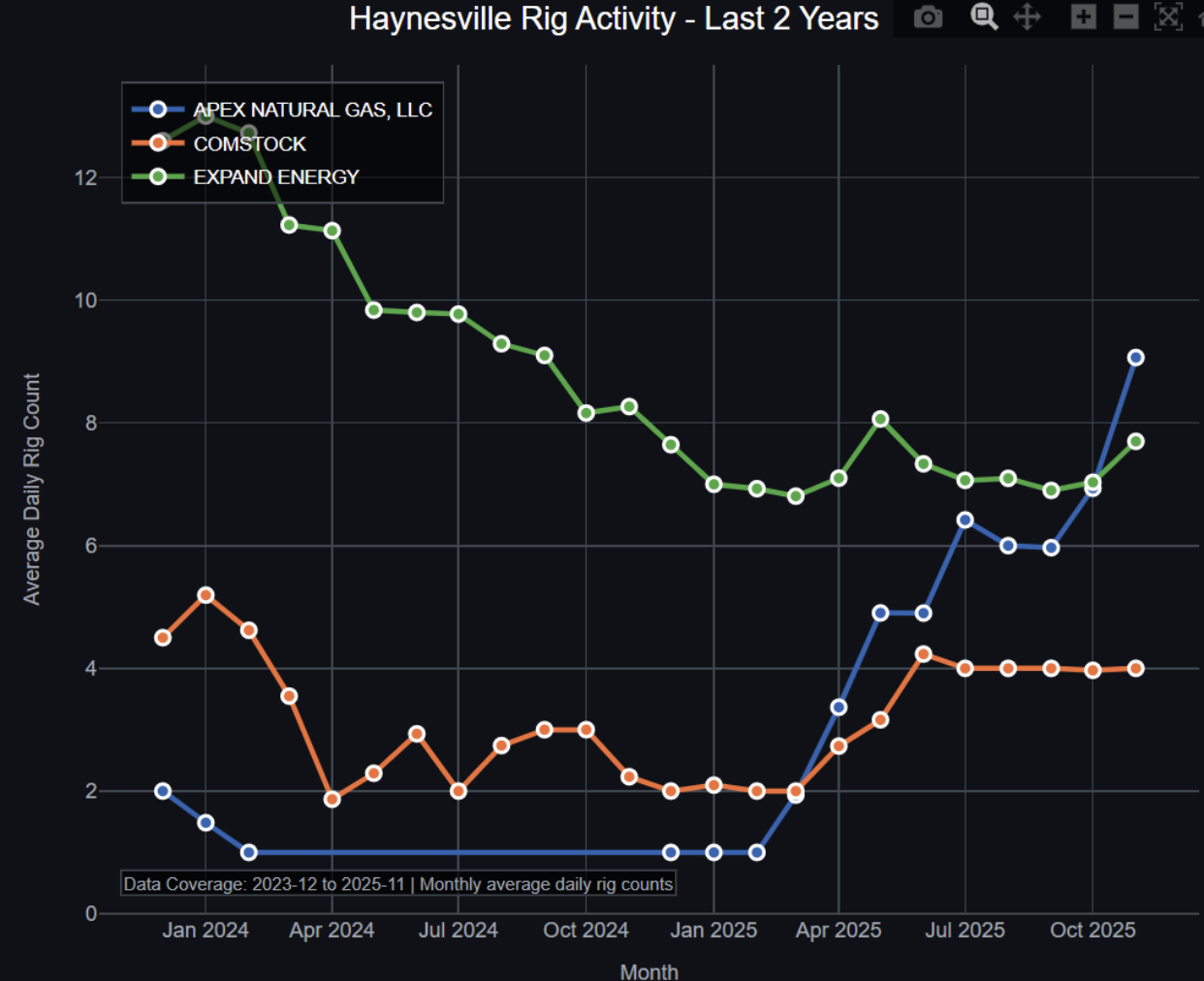Click the Haynesville Rig Activity chart title

click(x=614, y=19)
